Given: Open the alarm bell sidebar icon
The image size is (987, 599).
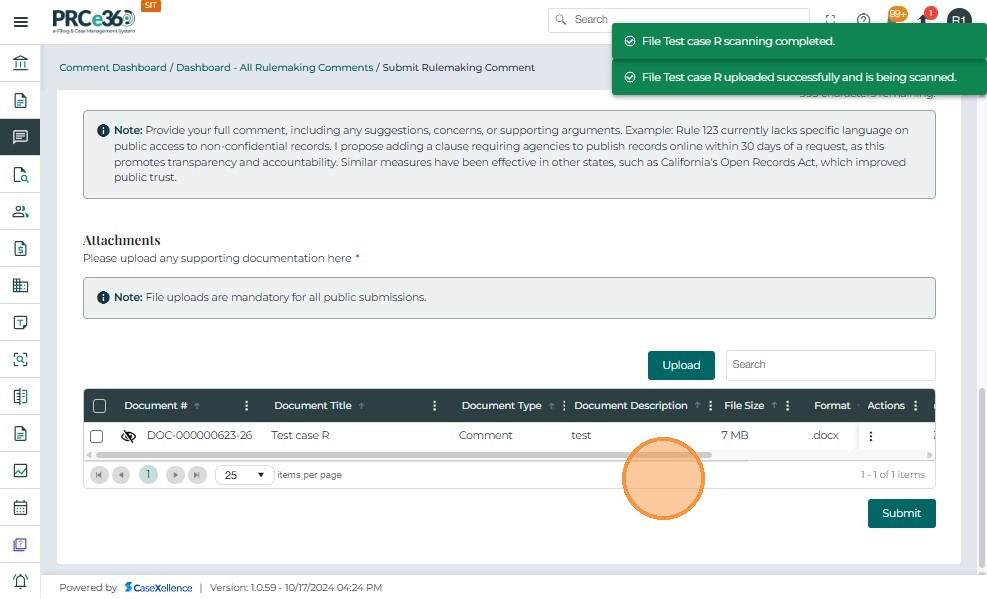Looking at the screenshot, I should (x=20, y=581).
